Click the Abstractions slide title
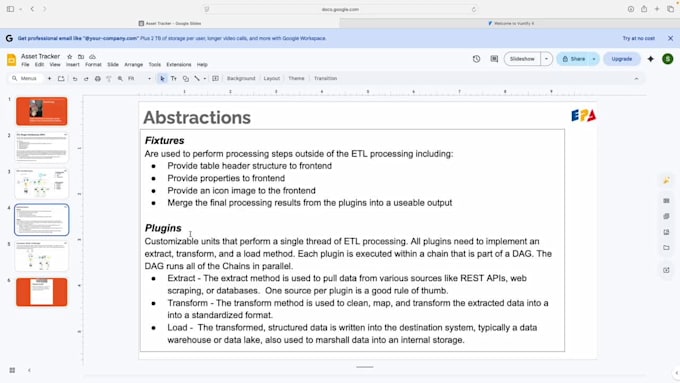 click(x=197, y=118)
